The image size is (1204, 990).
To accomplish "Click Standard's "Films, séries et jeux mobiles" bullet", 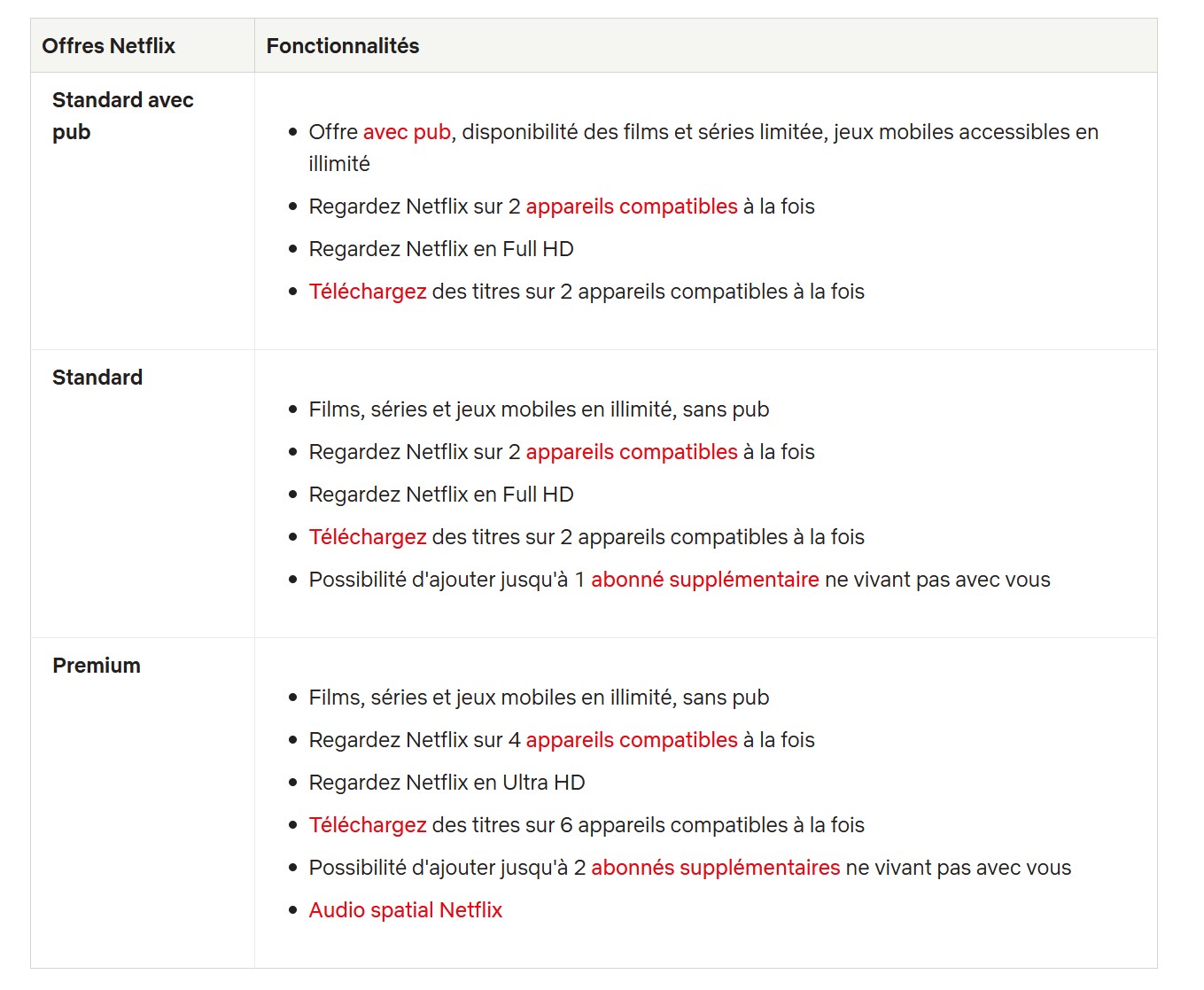I will (539, 409).
